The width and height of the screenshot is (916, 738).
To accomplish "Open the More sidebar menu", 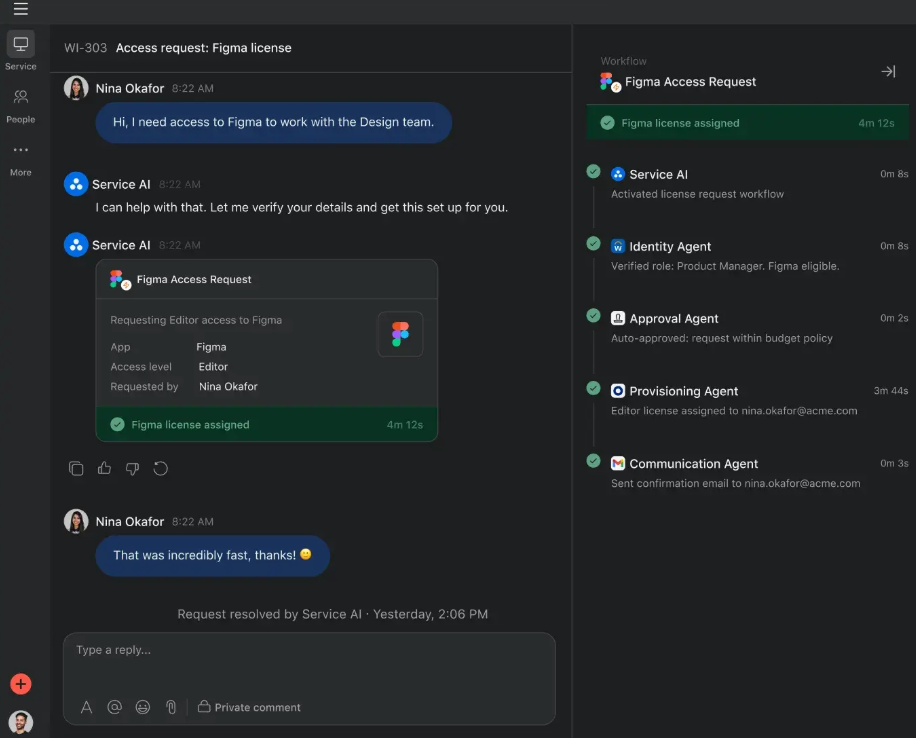I will click(x=20, y=160).
